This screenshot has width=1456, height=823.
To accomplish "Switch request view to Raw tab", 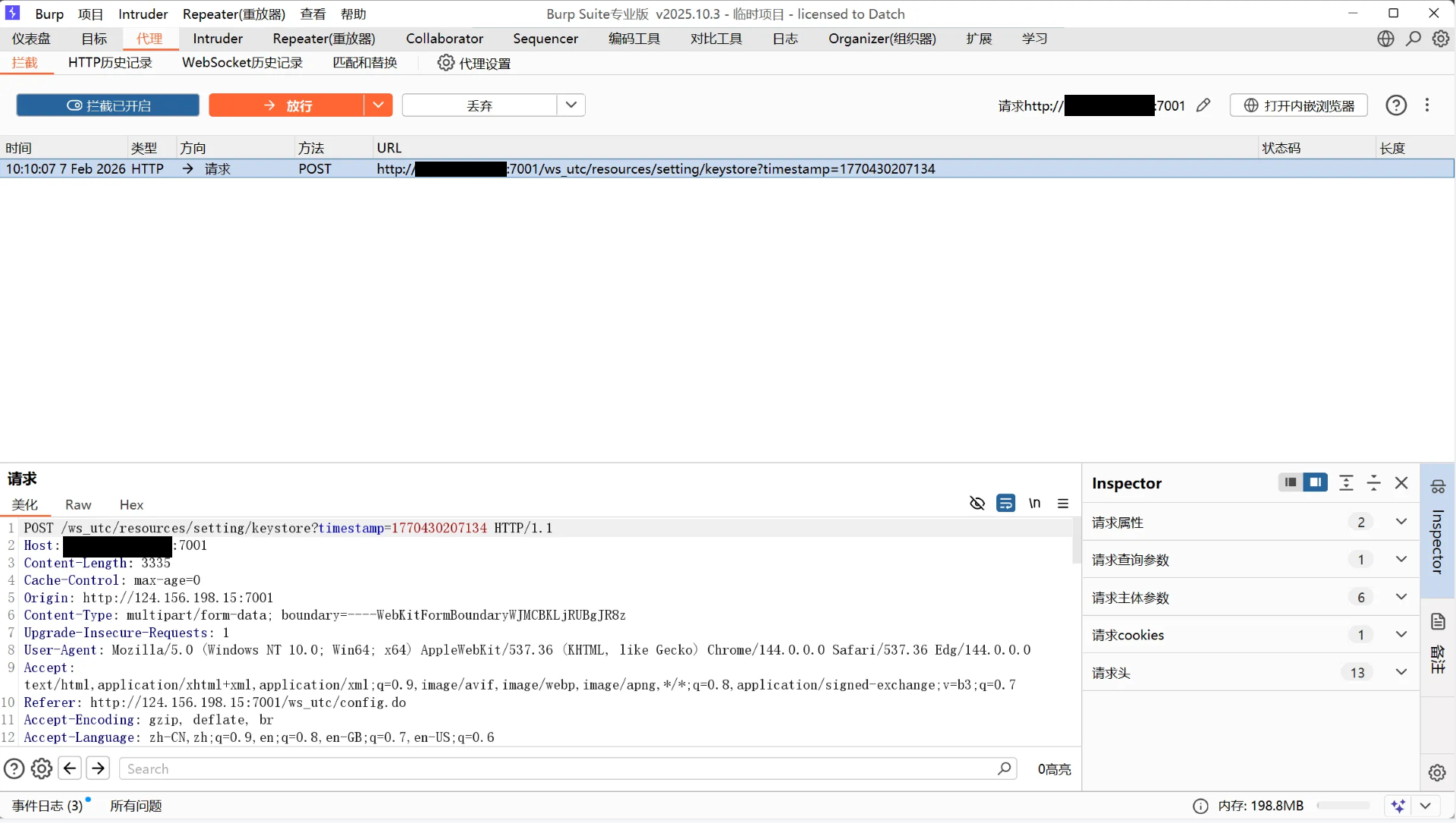I will 78,504.
